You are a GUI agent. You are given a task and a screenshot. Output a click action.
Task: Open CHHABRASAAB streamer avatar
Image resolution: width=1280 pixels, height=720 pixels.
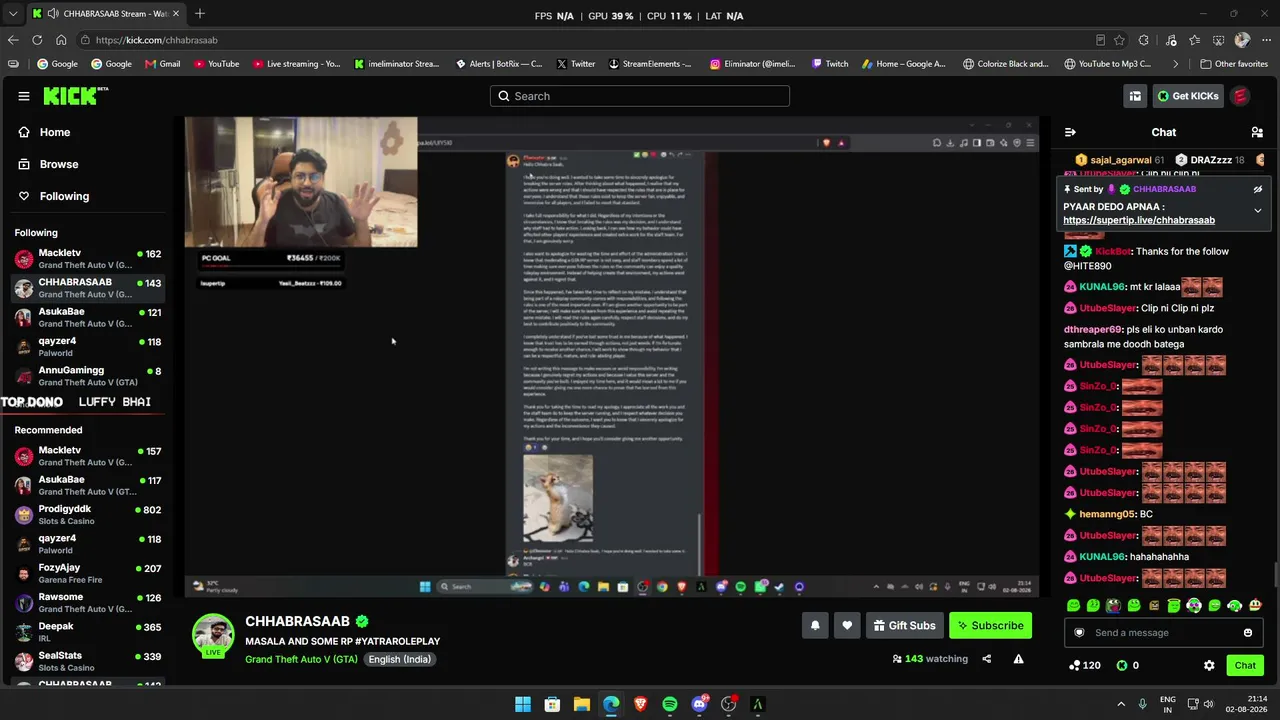213,636
